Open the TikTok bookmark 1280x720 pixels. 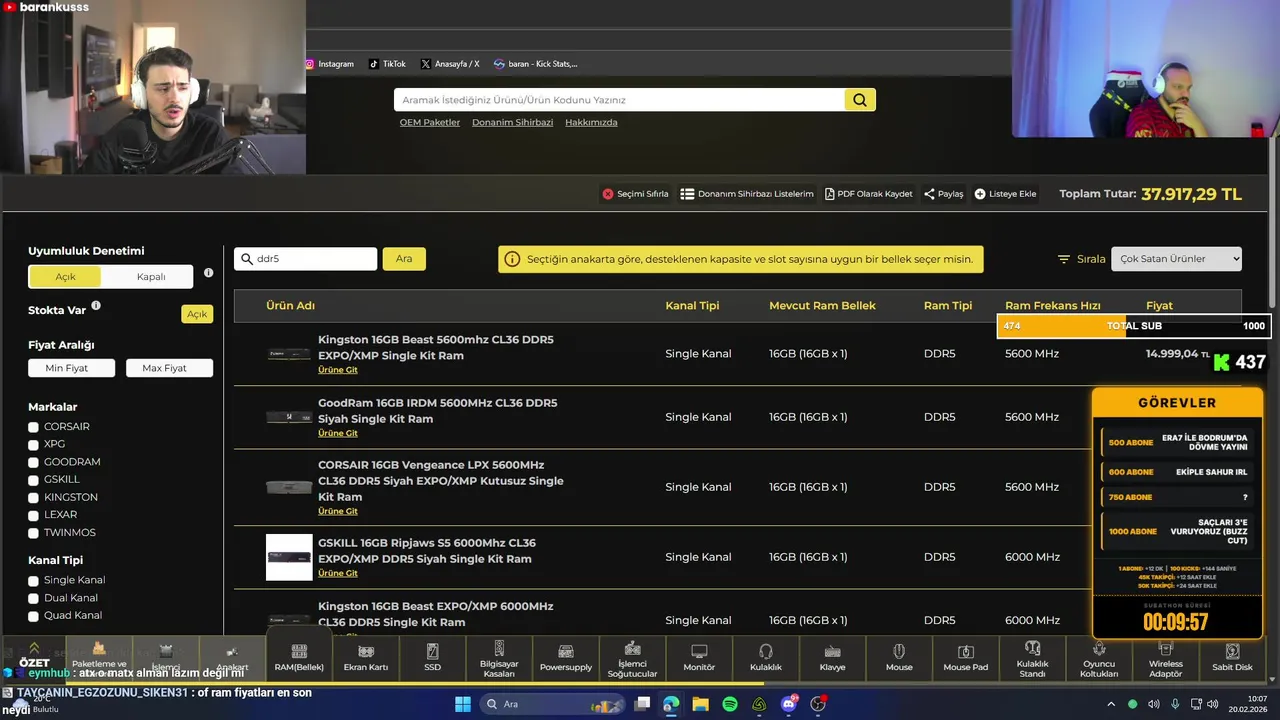pos(387,64)
